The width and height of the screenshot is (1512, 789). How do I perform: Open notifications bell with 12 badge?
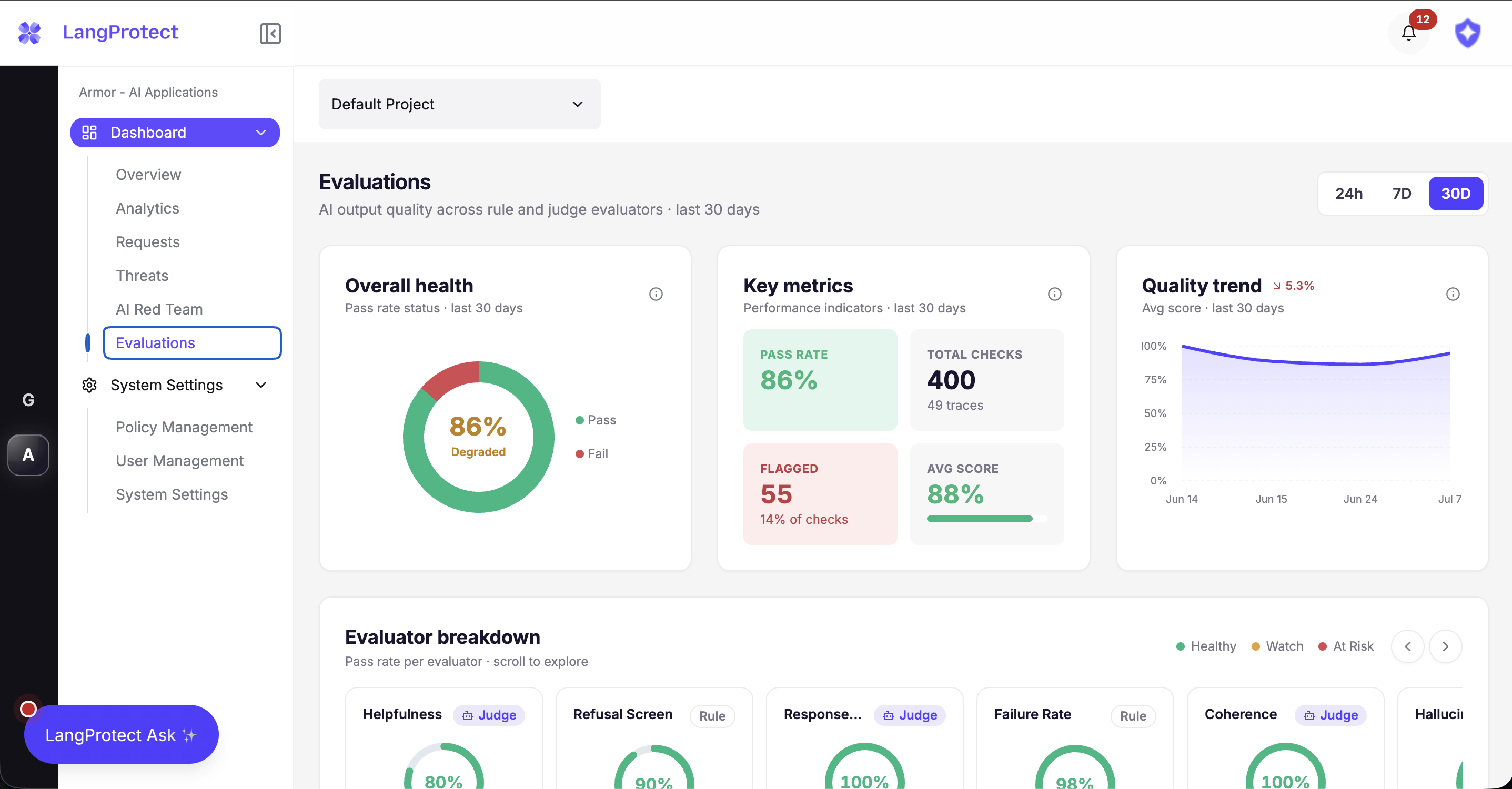[1409, 33]
